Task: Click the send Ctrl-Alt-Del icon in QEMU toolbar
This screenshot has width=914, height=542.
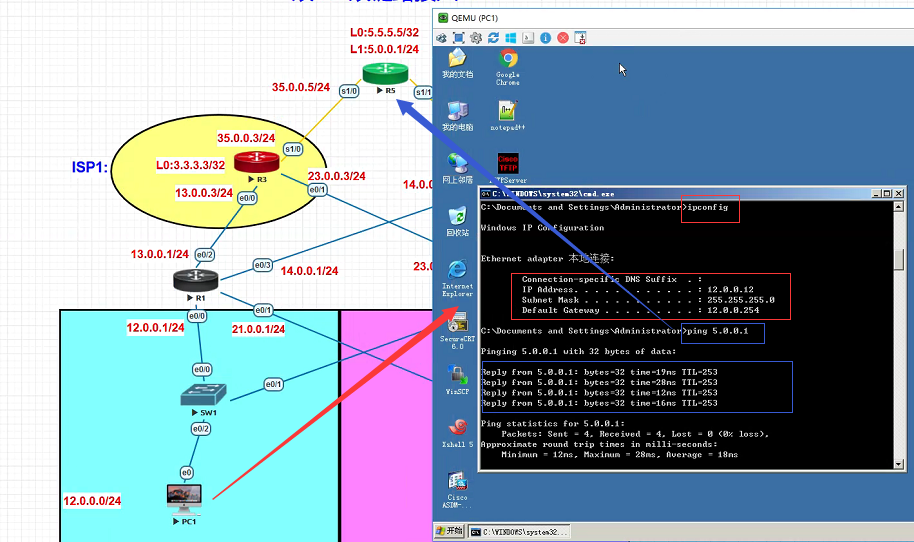Action: coord(441,38)
